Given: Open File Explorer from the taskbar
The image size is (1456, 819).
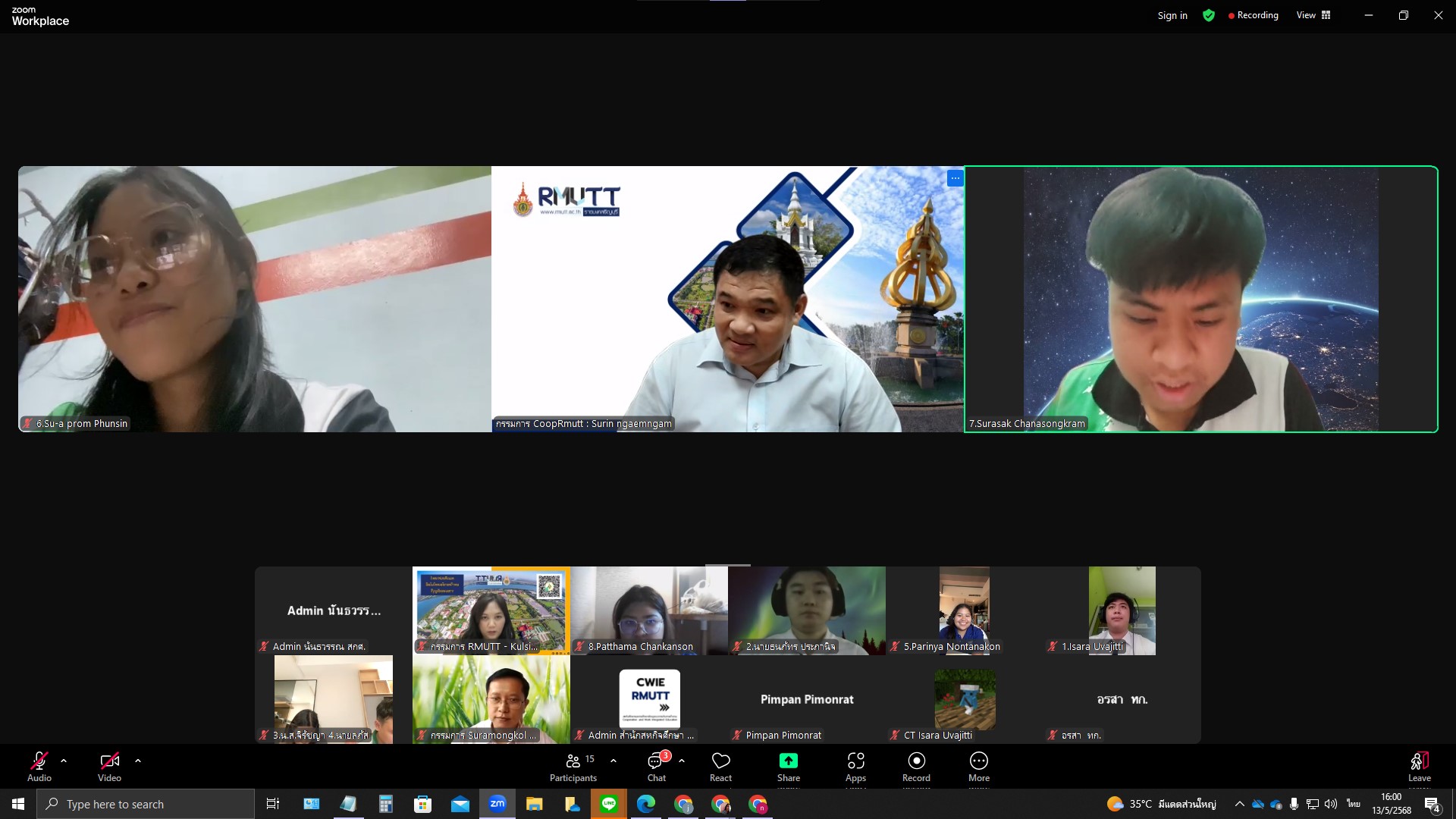Looking at the screenshot, I should (535, 804).
